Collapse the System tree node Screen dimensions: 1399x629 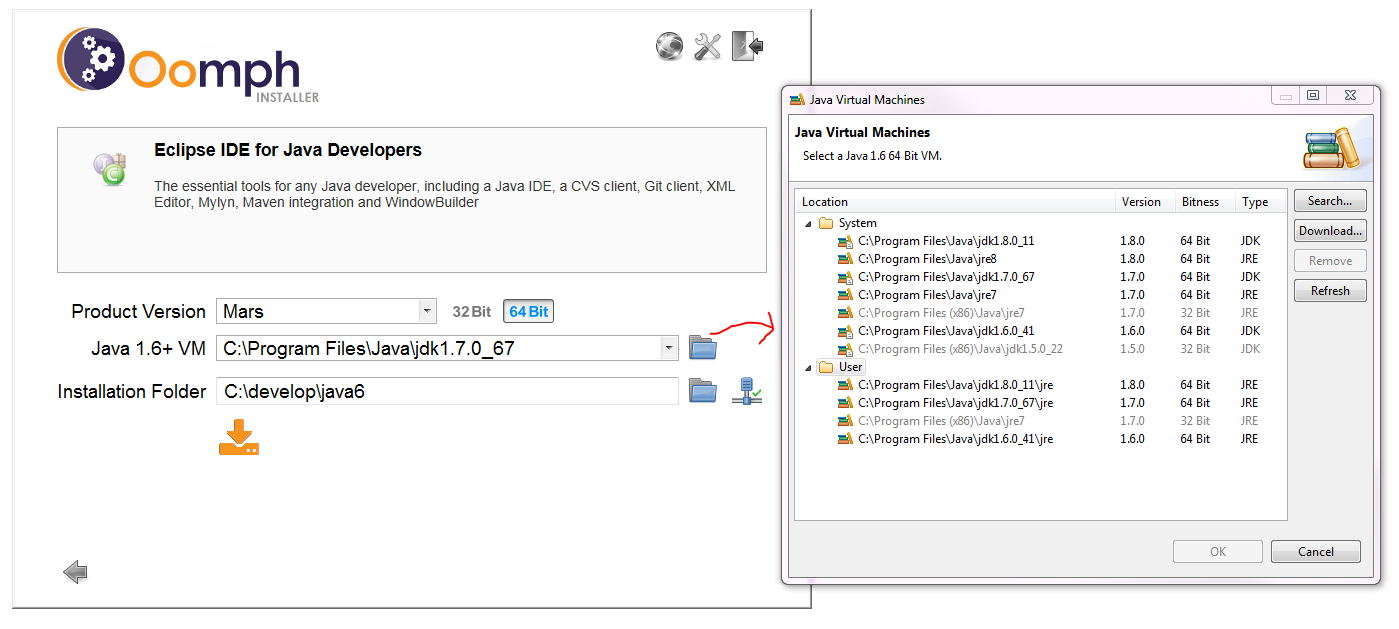click(808, 224)
